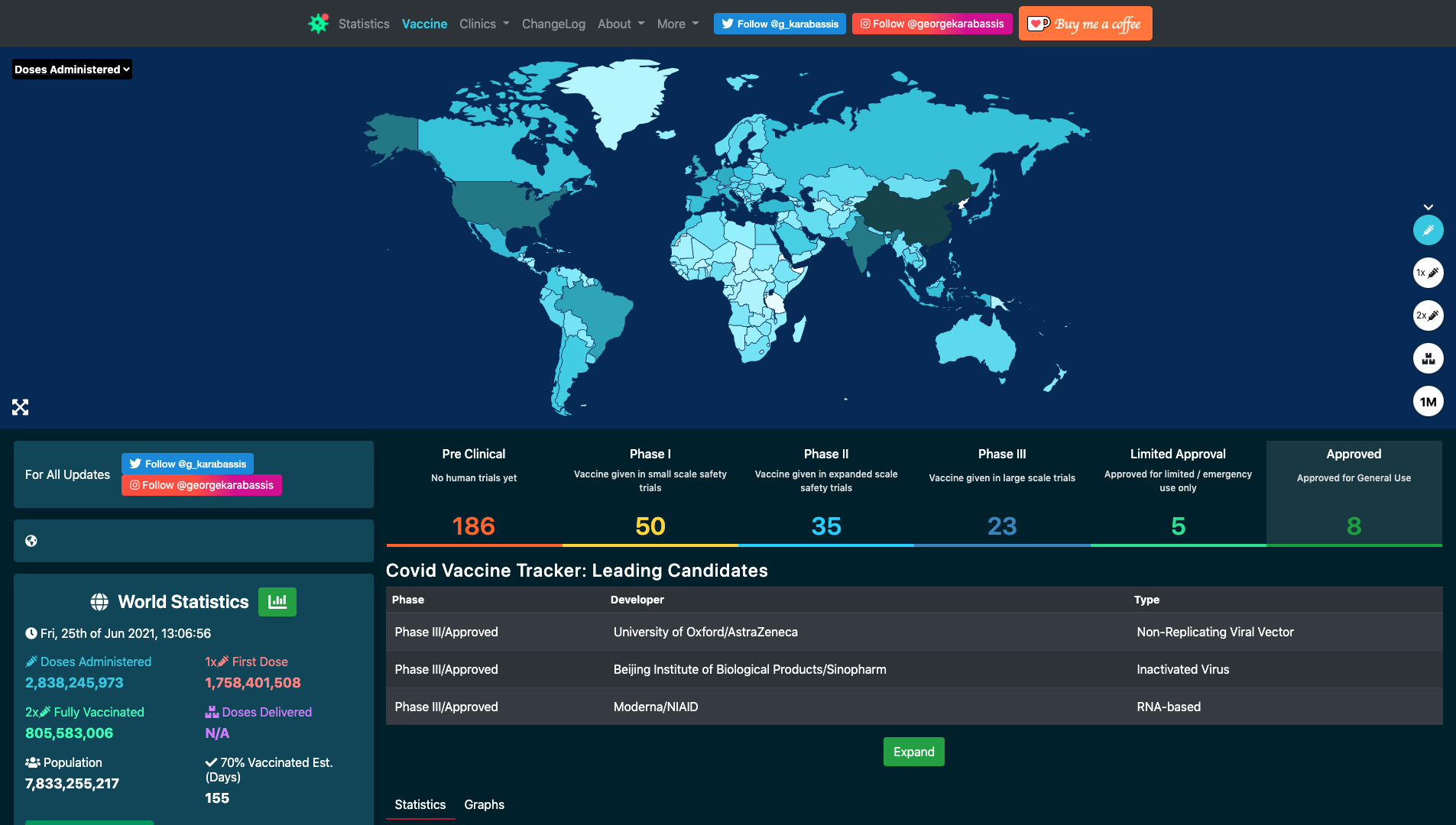Viewport: 1456px width, 825px height.
Task: Select the 1M per-million map view
Action: [1428, 401]
